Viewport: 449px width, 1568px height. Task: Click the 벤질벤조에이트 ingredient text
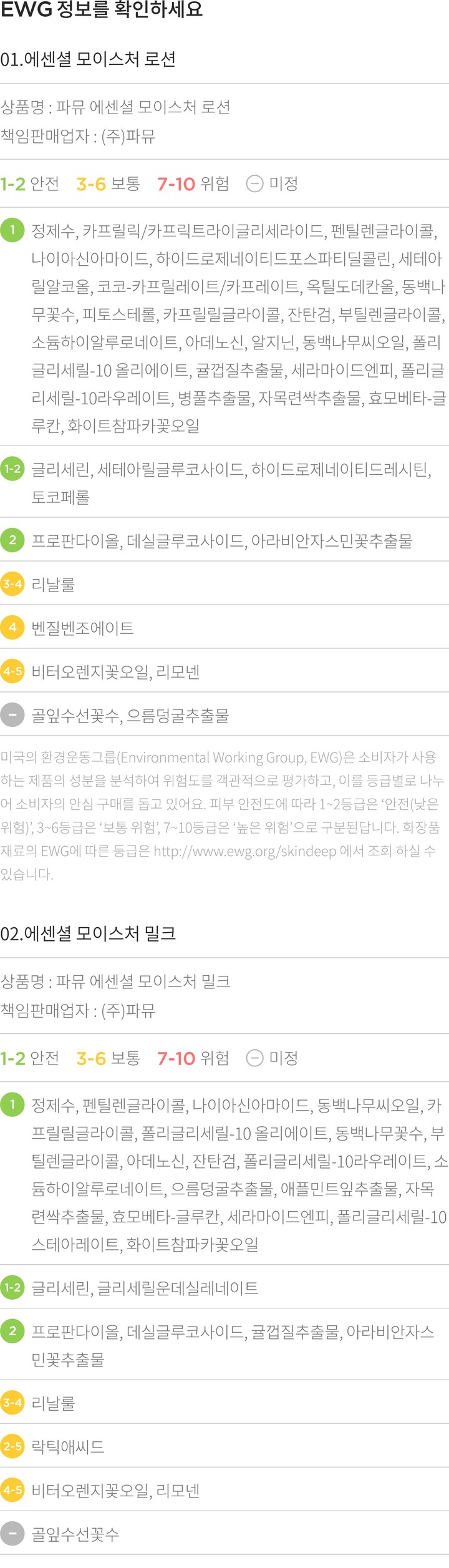pyautogui.click(x=82, y=628)
